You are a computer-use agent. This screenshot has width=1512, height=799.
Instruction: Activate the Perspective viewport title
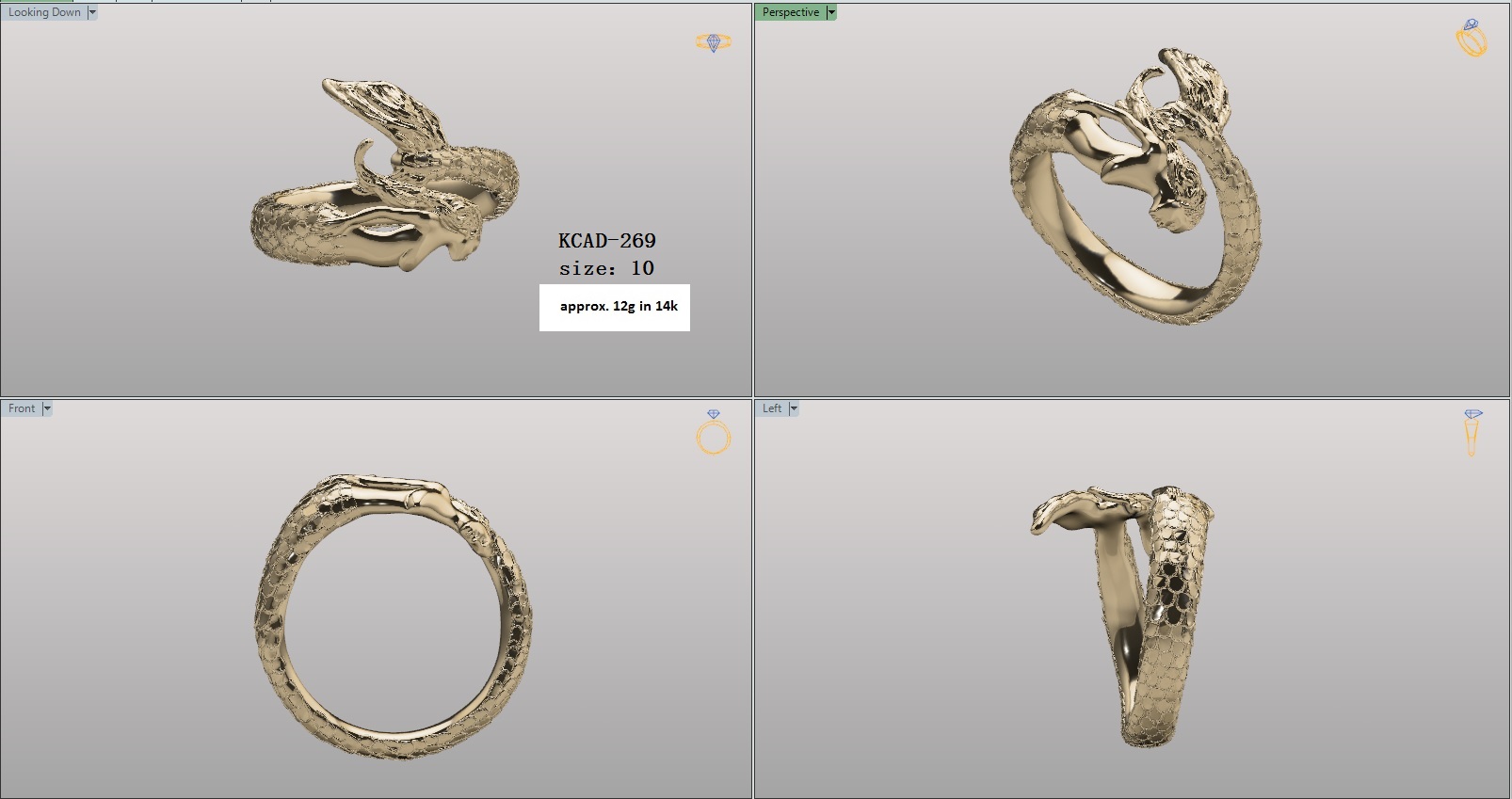[791, 12]
